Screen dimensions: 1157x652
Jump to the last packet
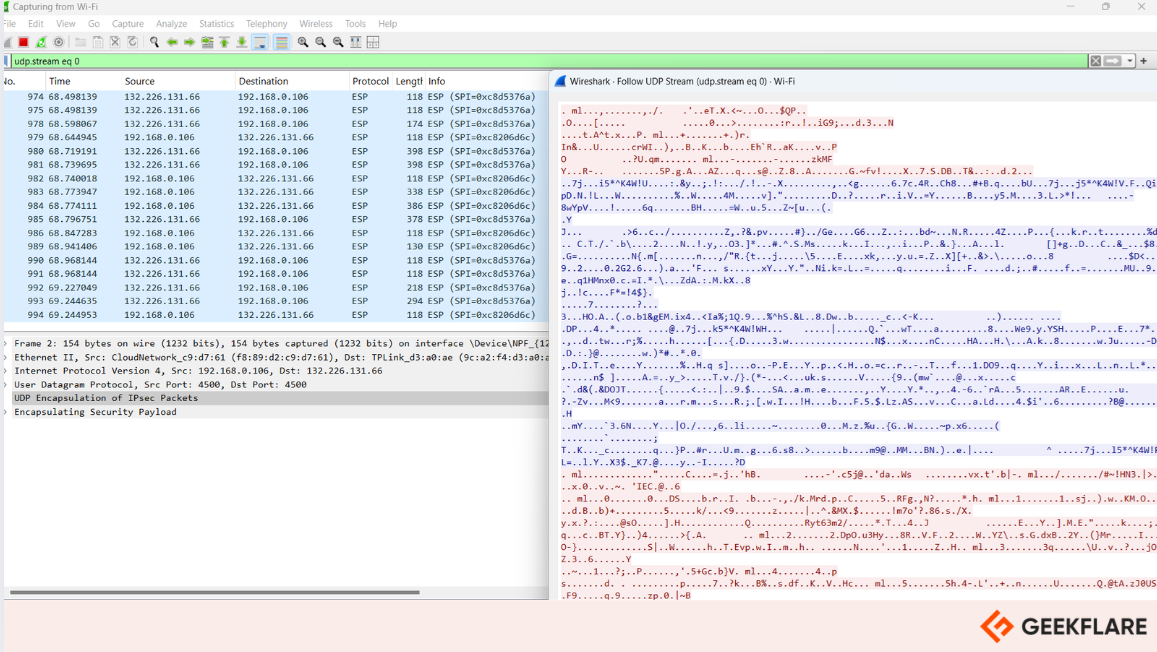pos(242,42)
